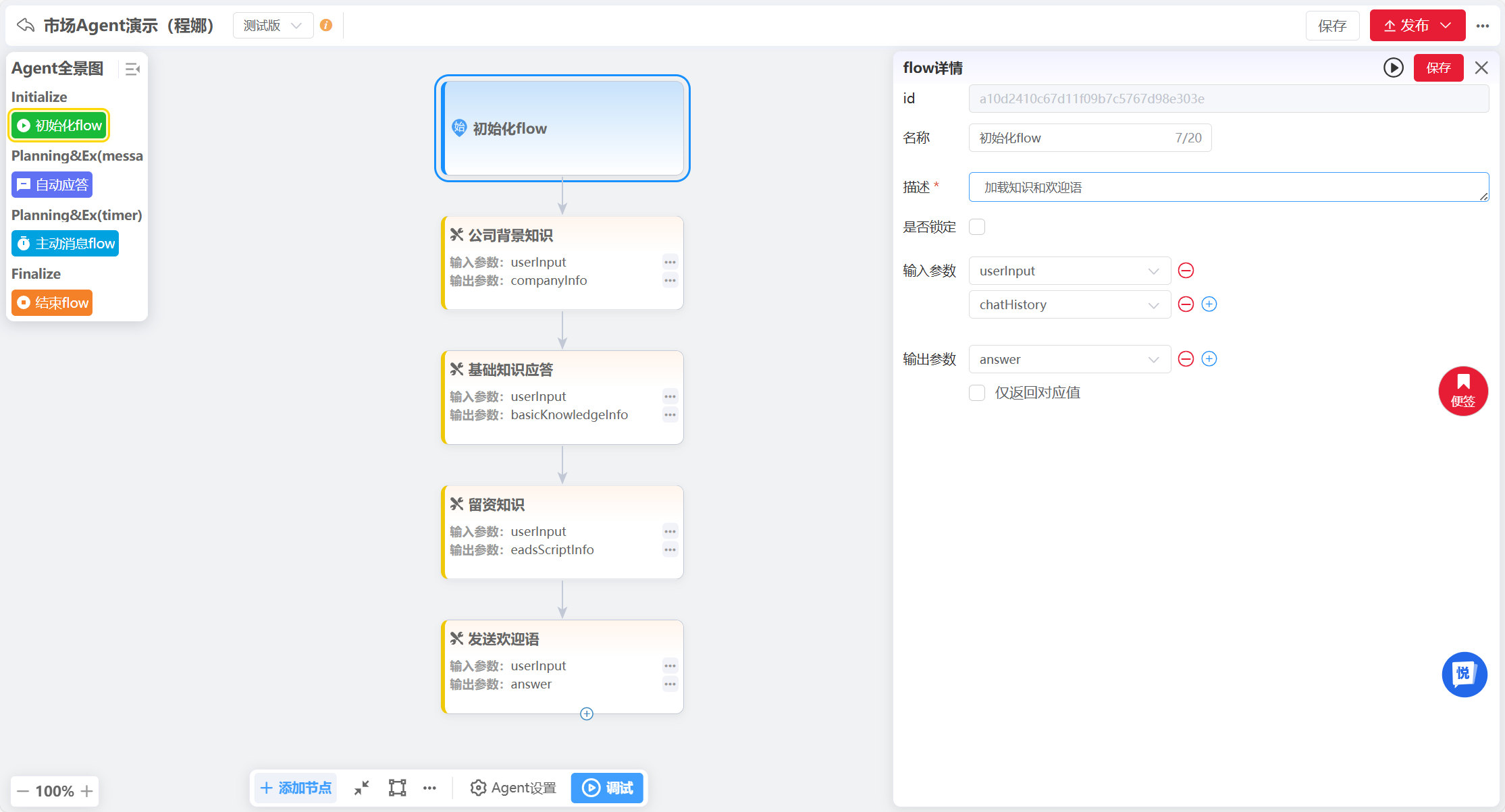
Task: Click plus below 发送欢迎语 node
Action: pyautogui.click(x=587, y=714)
